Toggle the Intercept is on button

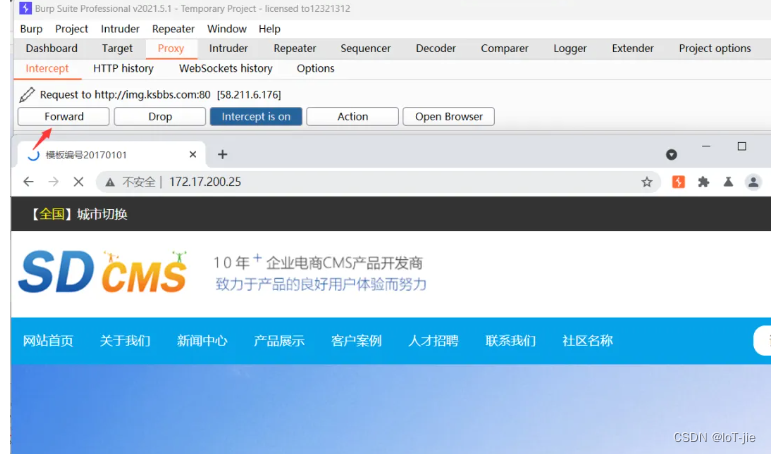pyautogui.click(x=256, y=117)
